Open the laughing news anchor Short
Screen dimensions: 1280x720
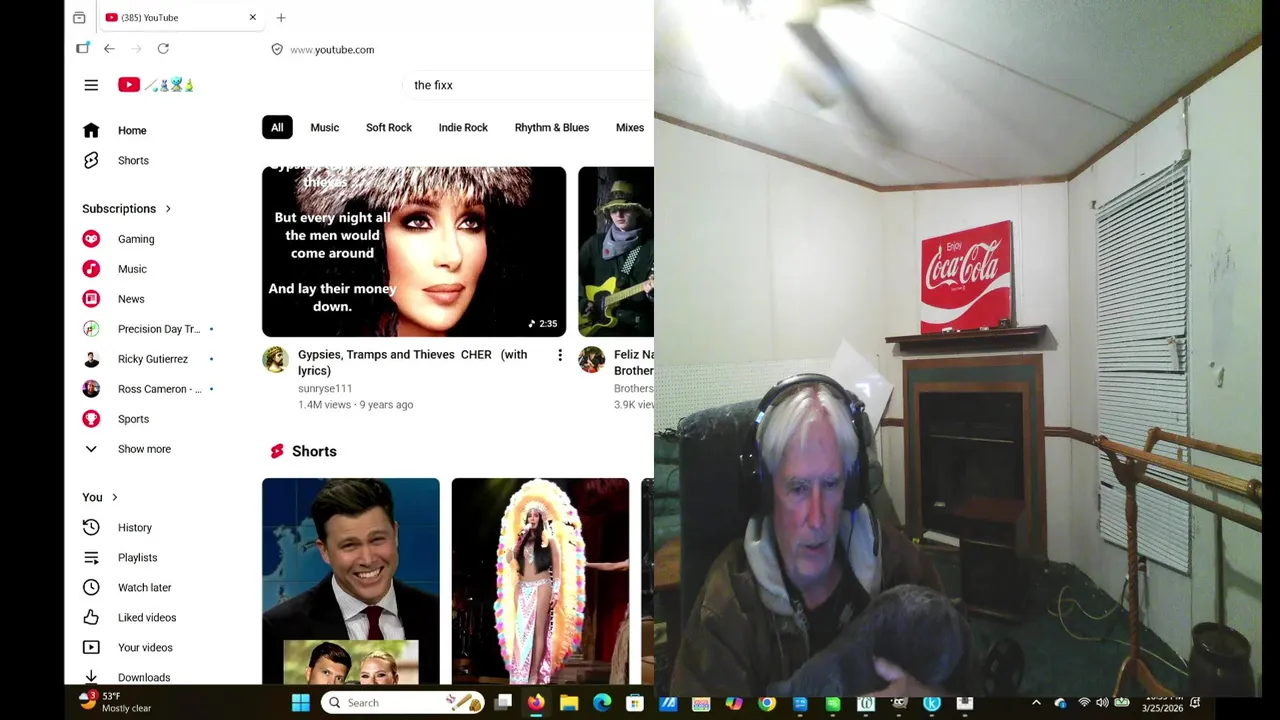[350, 581]
